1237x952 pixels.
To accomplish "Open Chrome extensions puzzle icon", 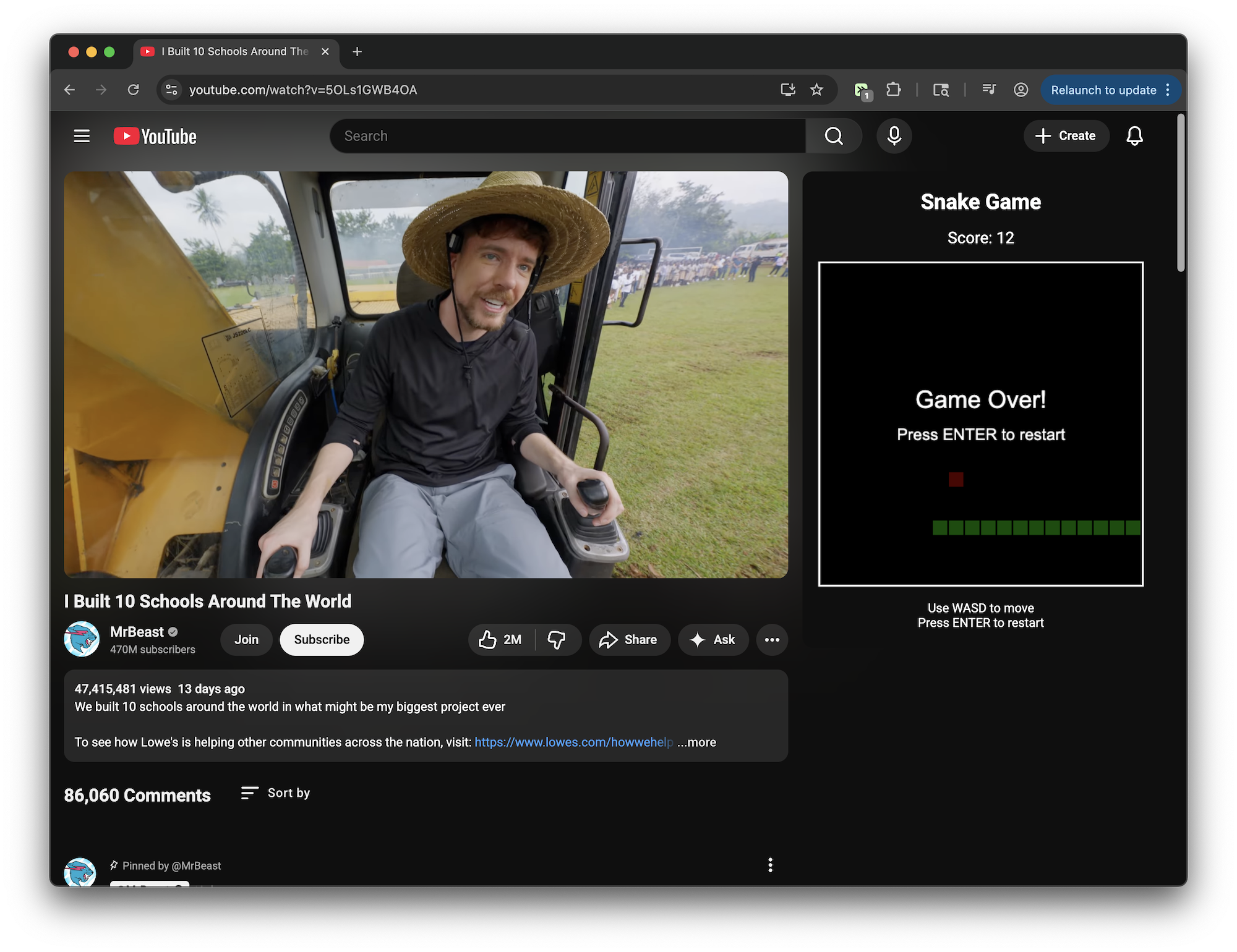I will click(893, 90).
